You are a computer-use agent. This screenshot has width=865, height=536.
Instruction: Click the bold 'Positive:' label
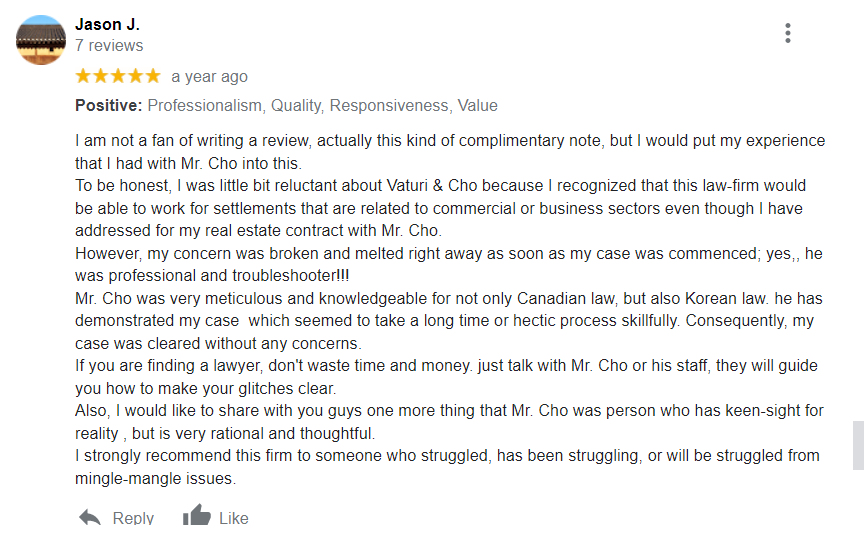109,105
